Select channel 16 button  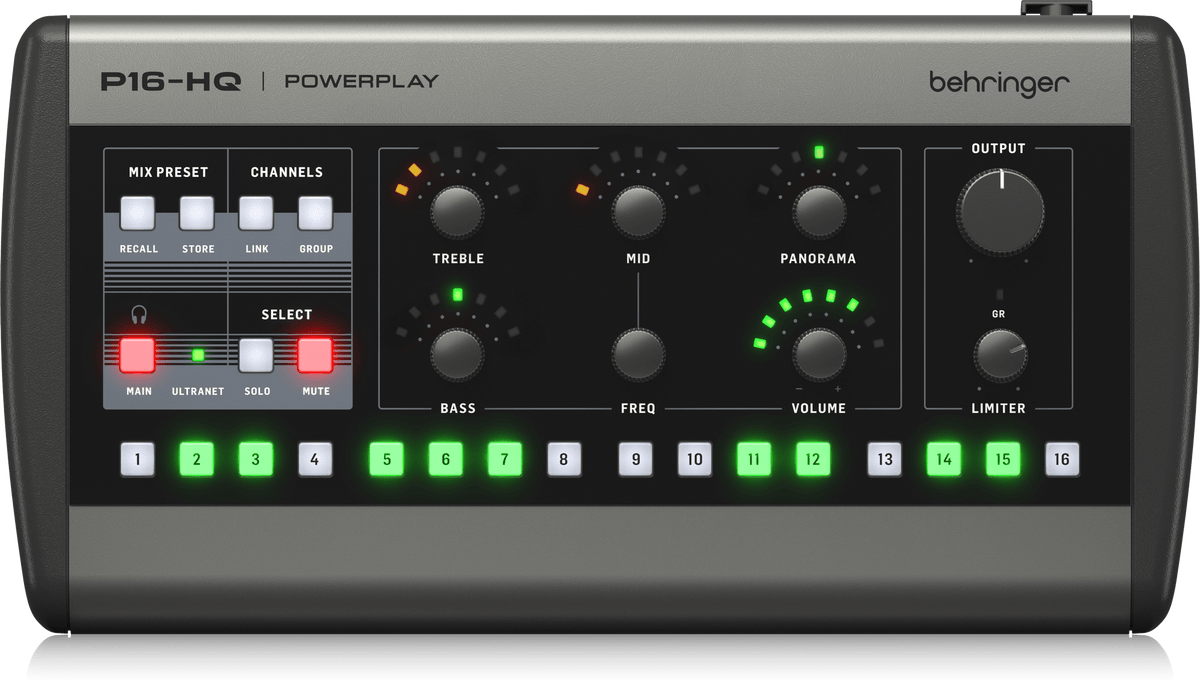tap(1062, 460)
